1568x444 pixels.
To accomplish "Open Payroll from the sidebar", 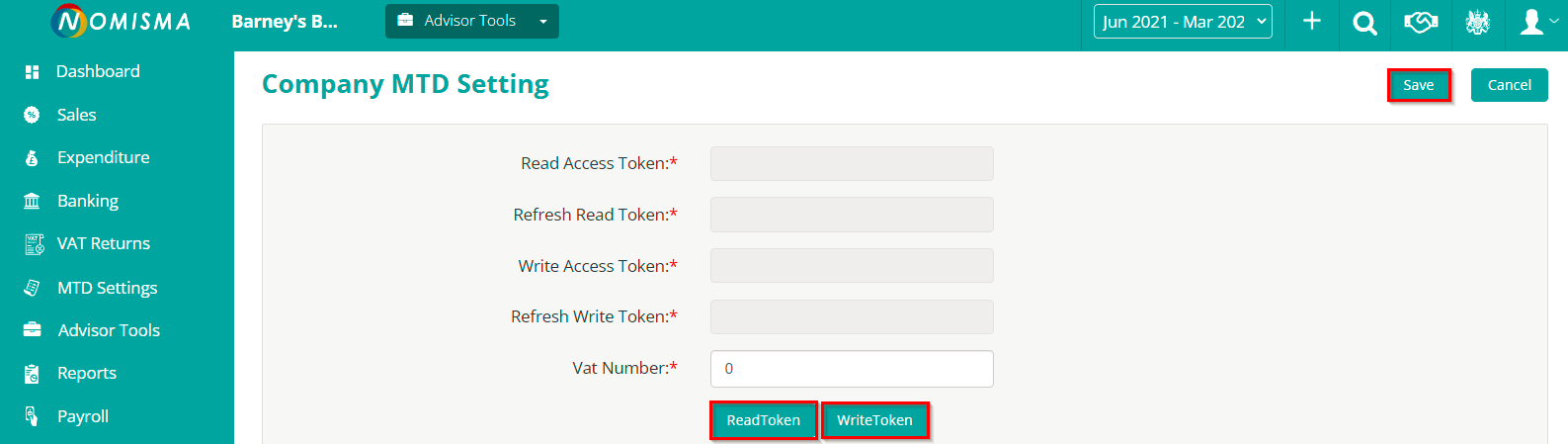I will [82, 416].
